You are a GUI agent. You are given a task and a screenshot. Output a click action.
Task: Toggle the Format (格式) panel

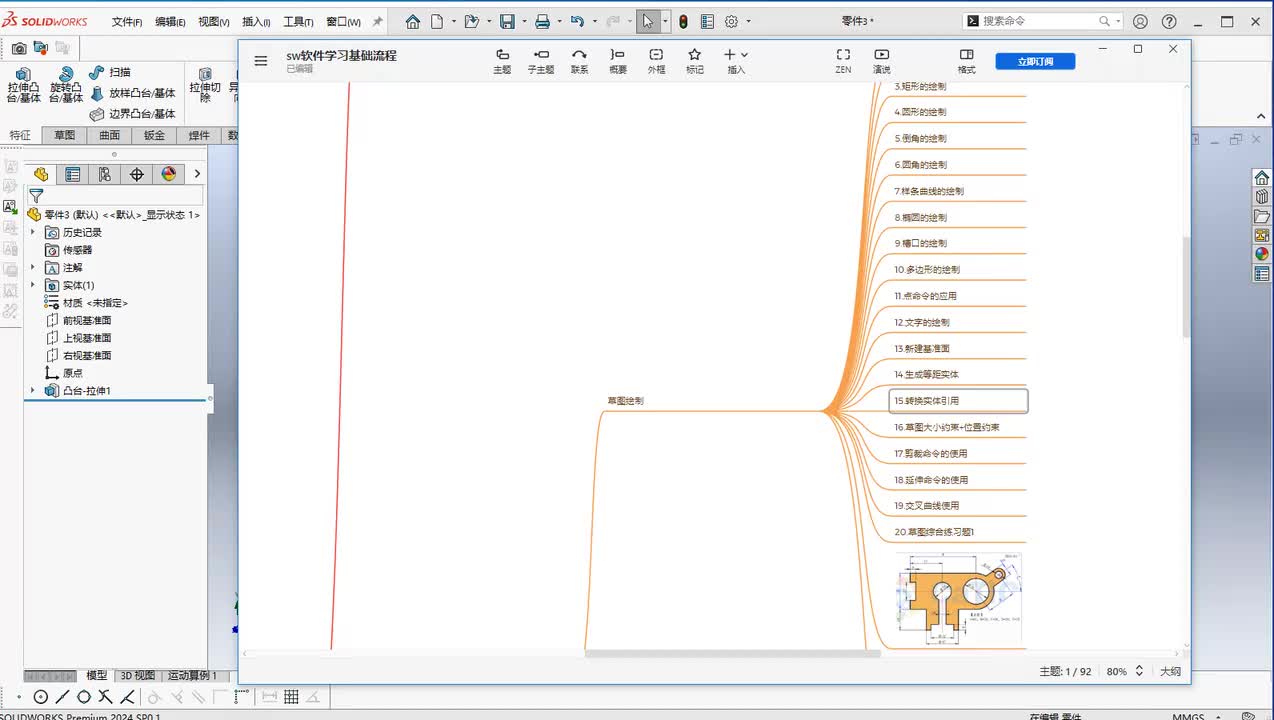(966, 61)
